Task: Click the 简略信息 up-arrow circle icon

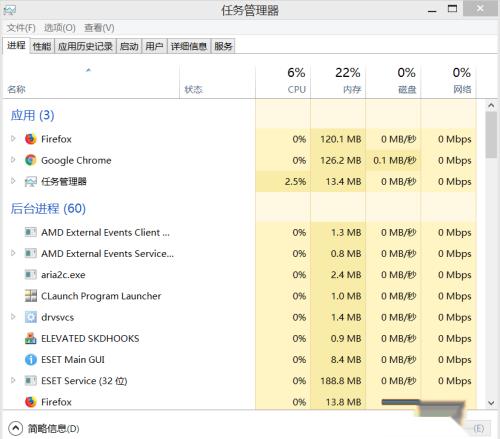Action: point(15,428)
